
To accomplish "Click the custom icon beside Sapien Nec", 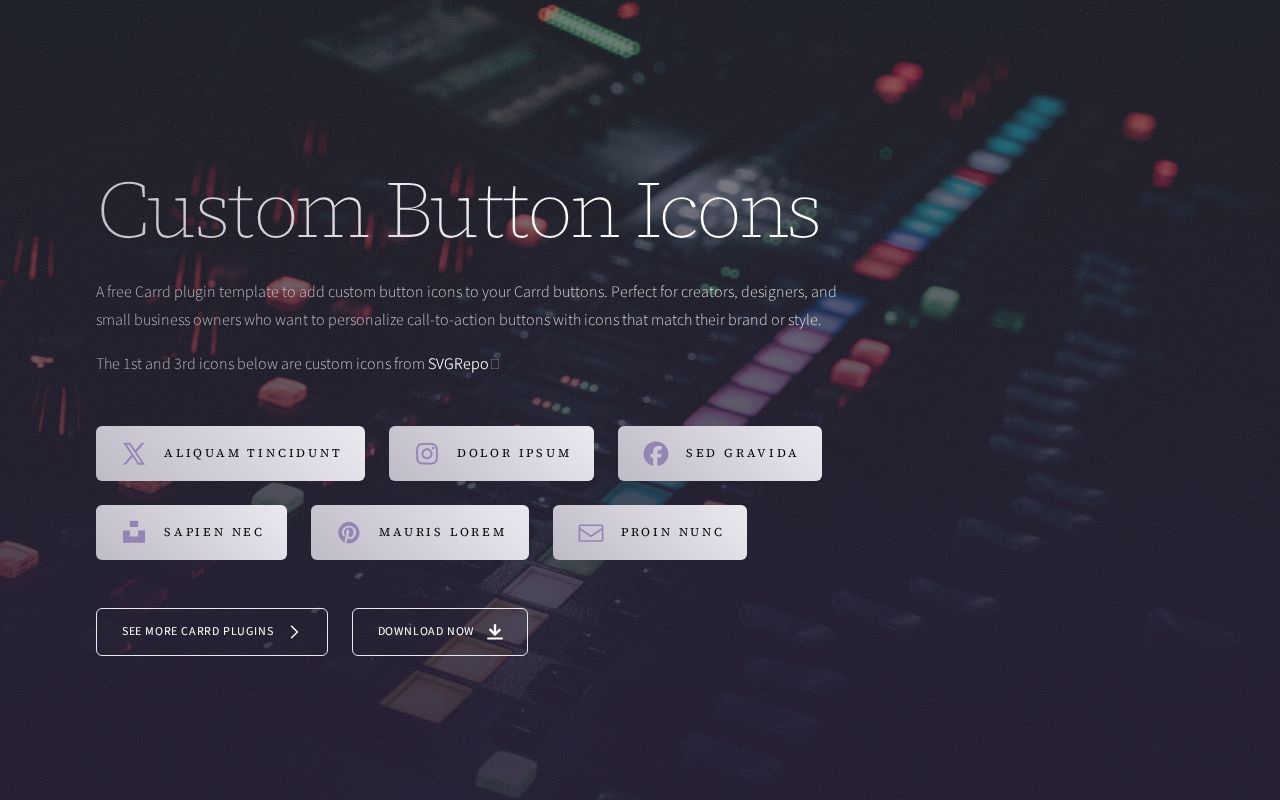I will (134, 532).
